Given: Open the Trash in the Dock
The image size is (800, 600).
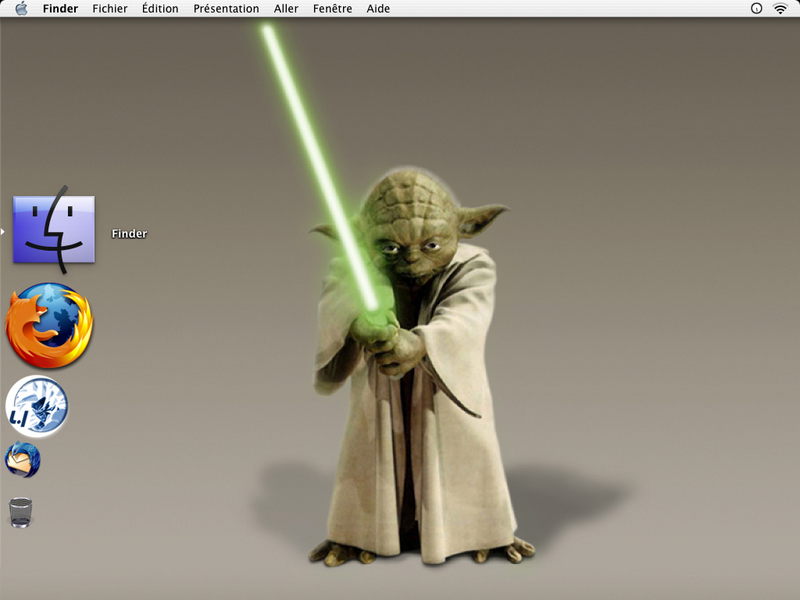Looking at the screenshot, I should tap(21, 512).
